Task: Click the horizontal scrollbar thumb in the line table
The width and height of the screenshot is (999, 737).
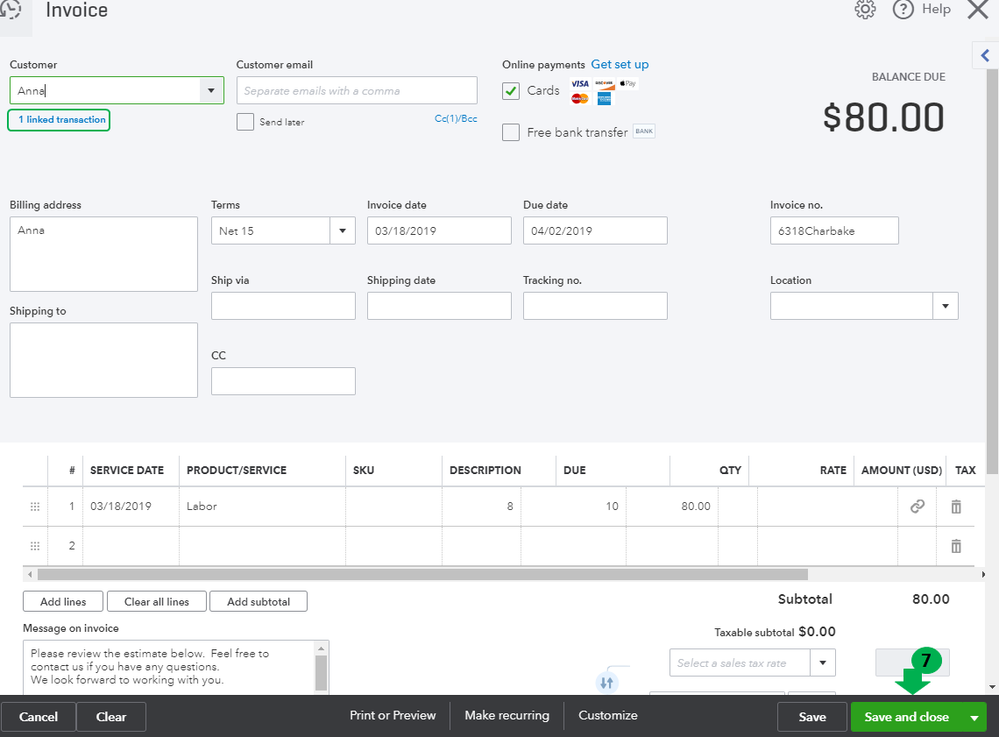Action: coord(422,575)
